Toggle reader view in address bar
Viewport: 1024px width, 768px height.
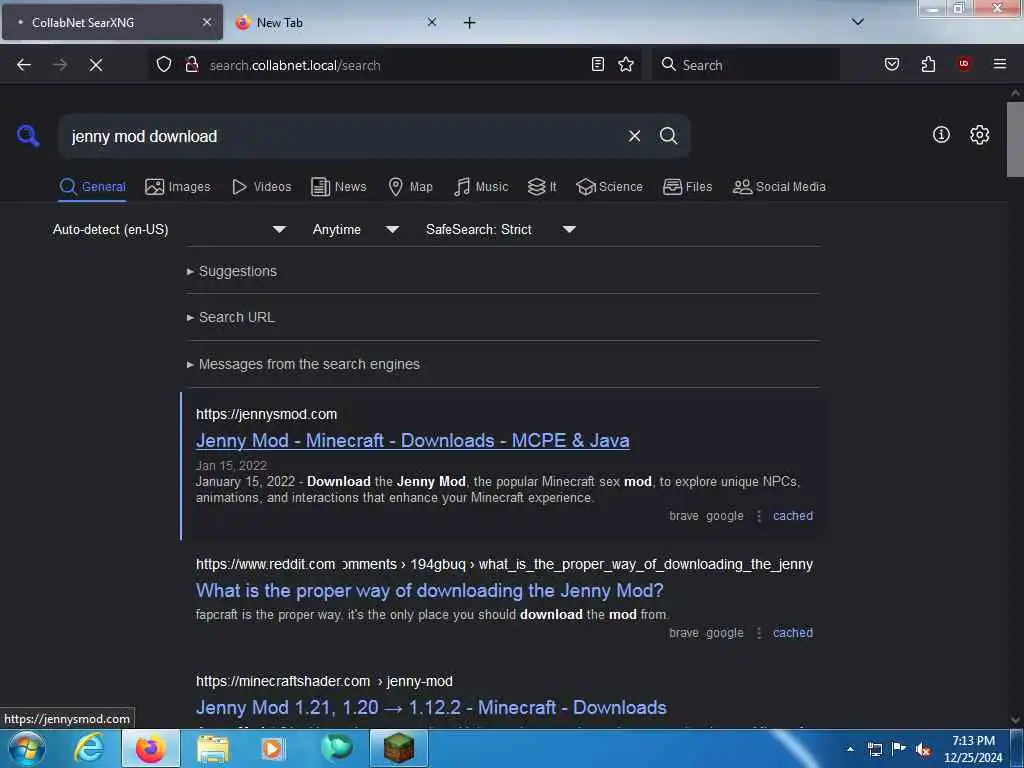coord(598,64)
